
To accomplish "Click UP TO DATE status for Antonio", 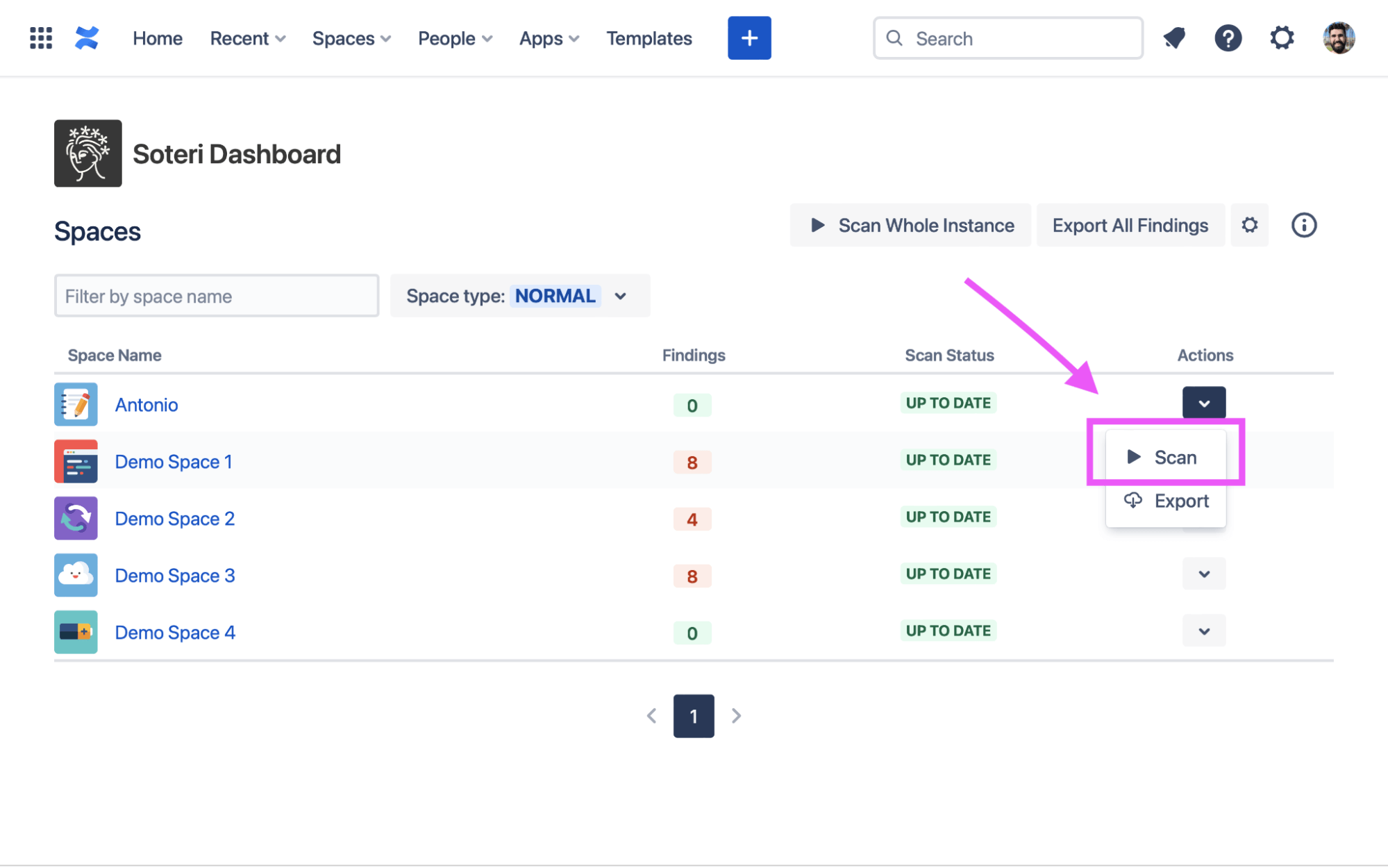I will (948, 403).
